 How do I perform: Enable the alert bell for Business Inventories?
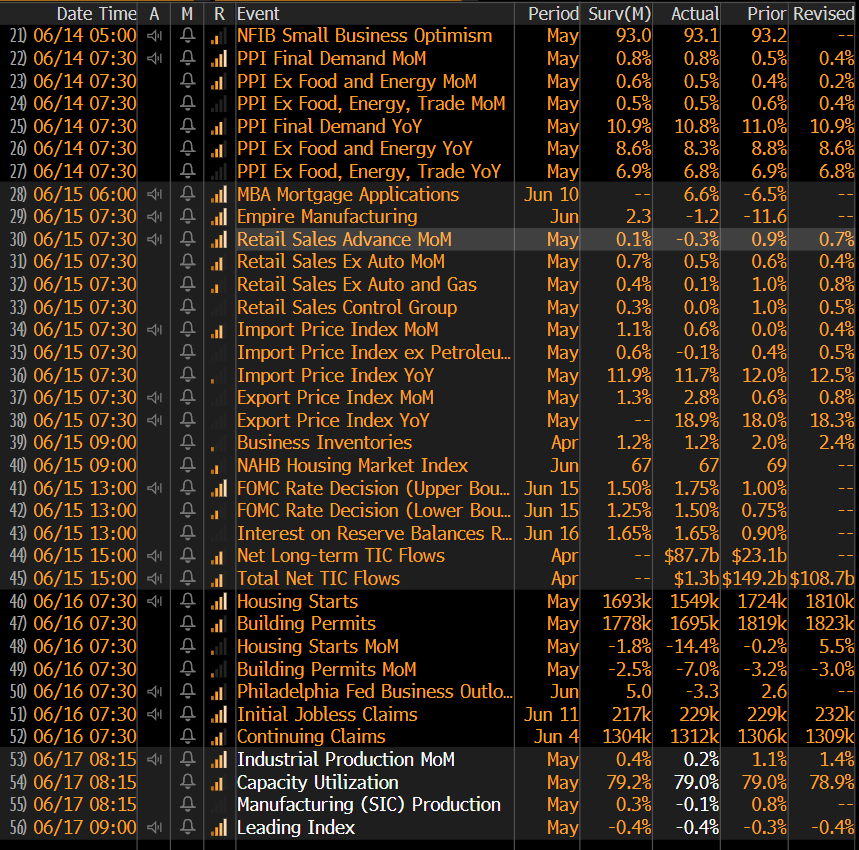pyautogui.click(x=187, y=443)
